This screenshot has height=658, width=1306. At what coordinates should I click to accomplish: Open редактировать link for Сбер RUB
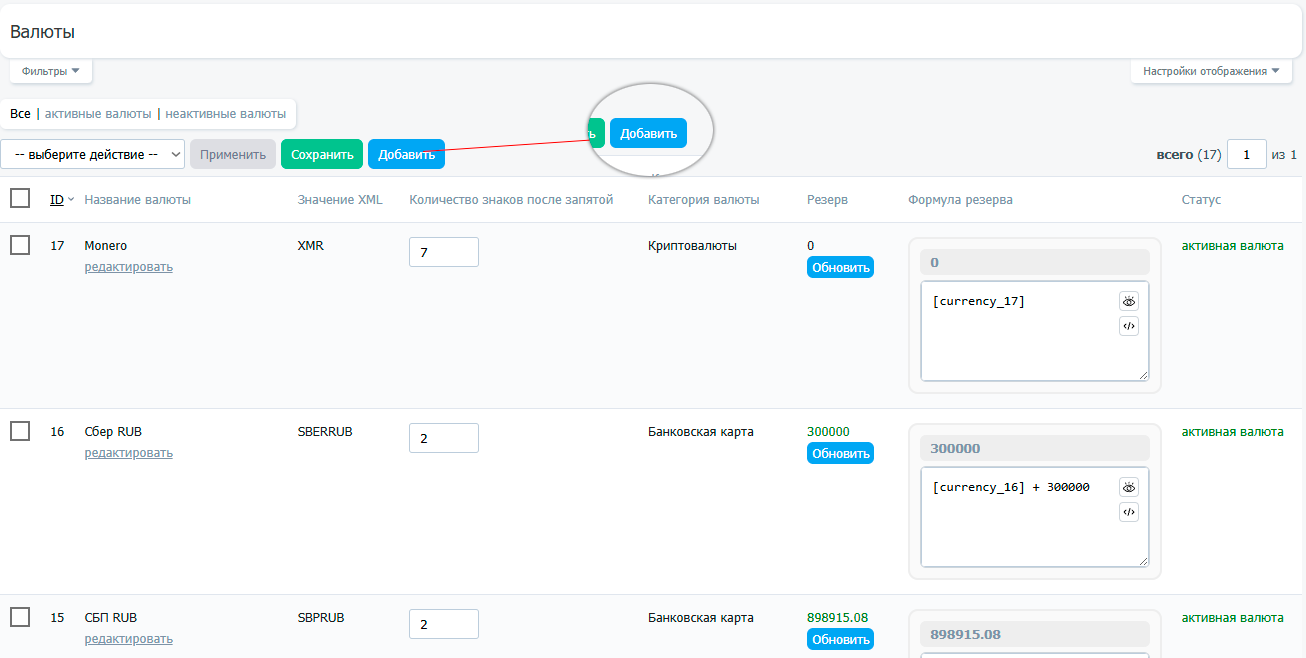(128, 453)
